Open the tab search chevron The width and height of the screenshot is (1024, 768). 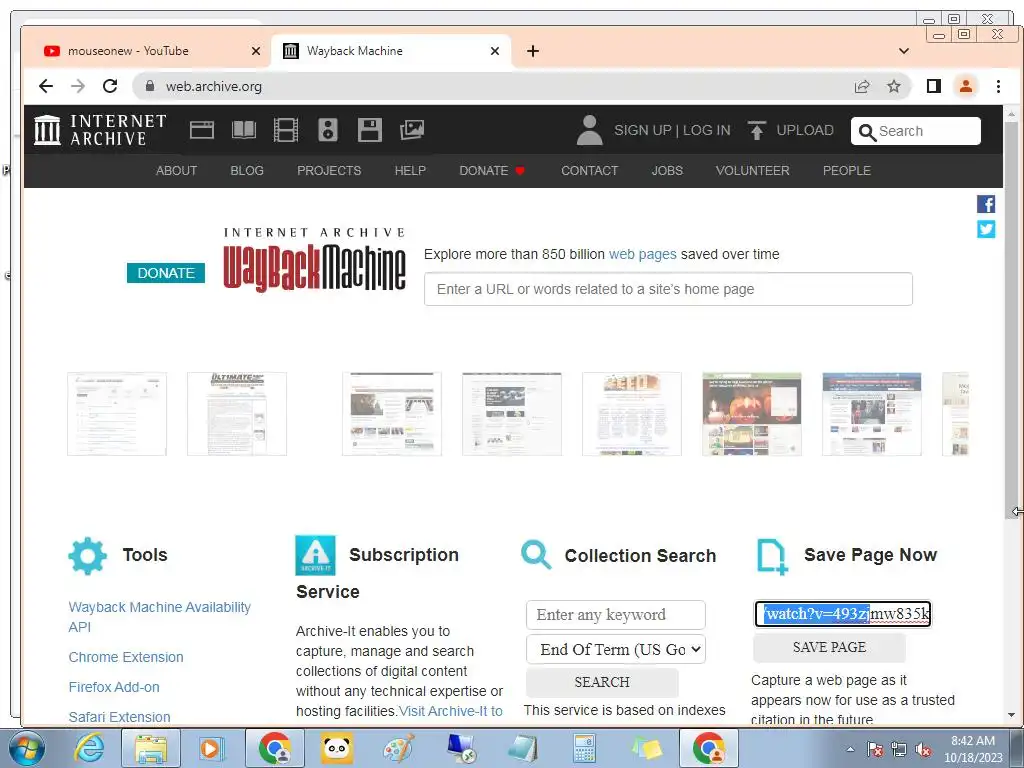[904, 51]
